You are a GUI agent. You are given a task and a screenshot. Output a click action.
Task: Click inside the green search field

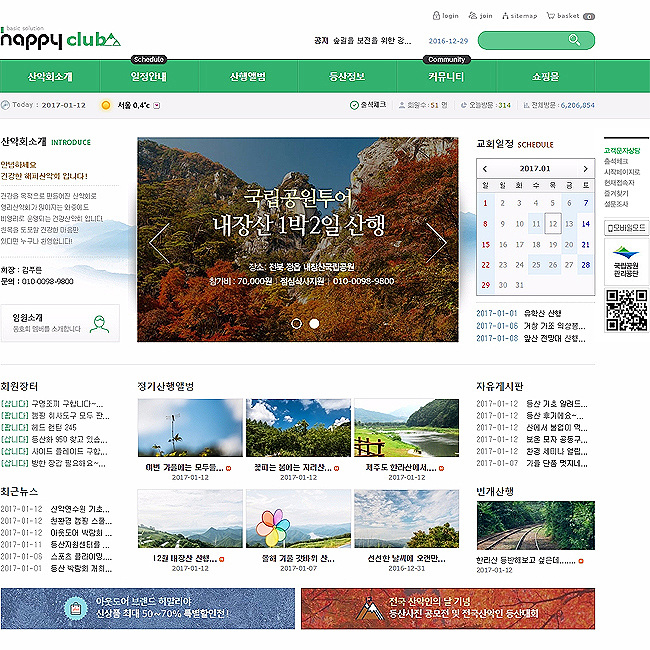(523, 40)
